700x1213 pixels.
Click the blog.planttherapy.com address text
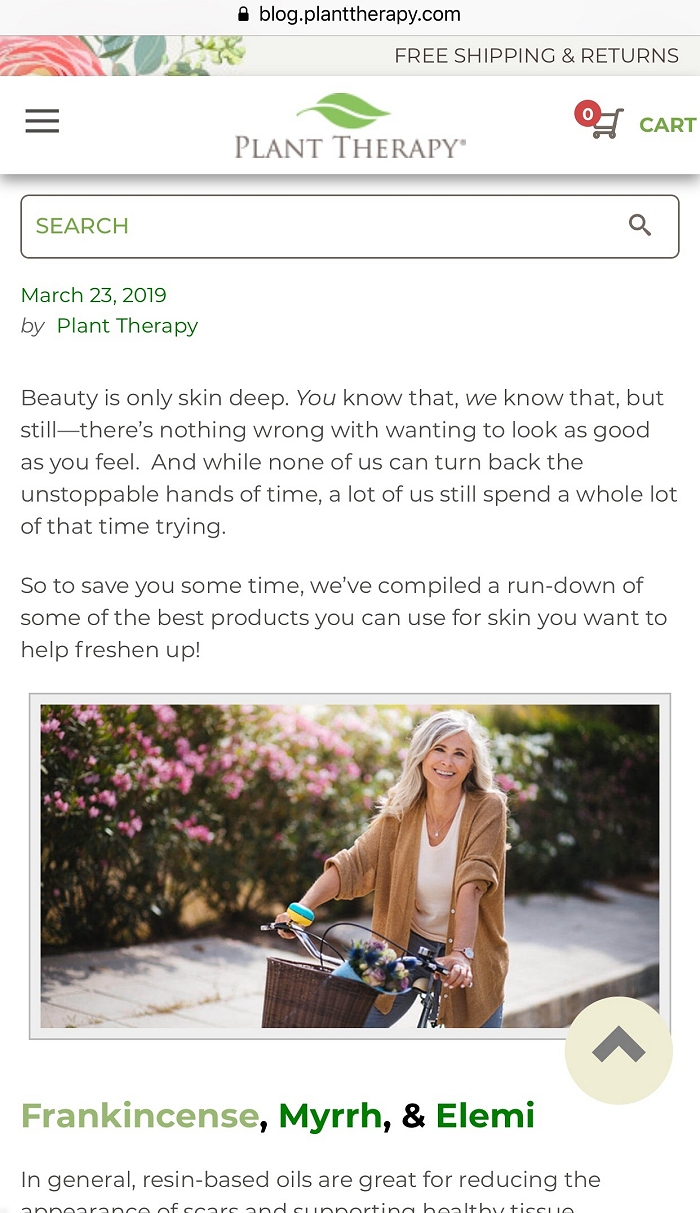(360, 15)
